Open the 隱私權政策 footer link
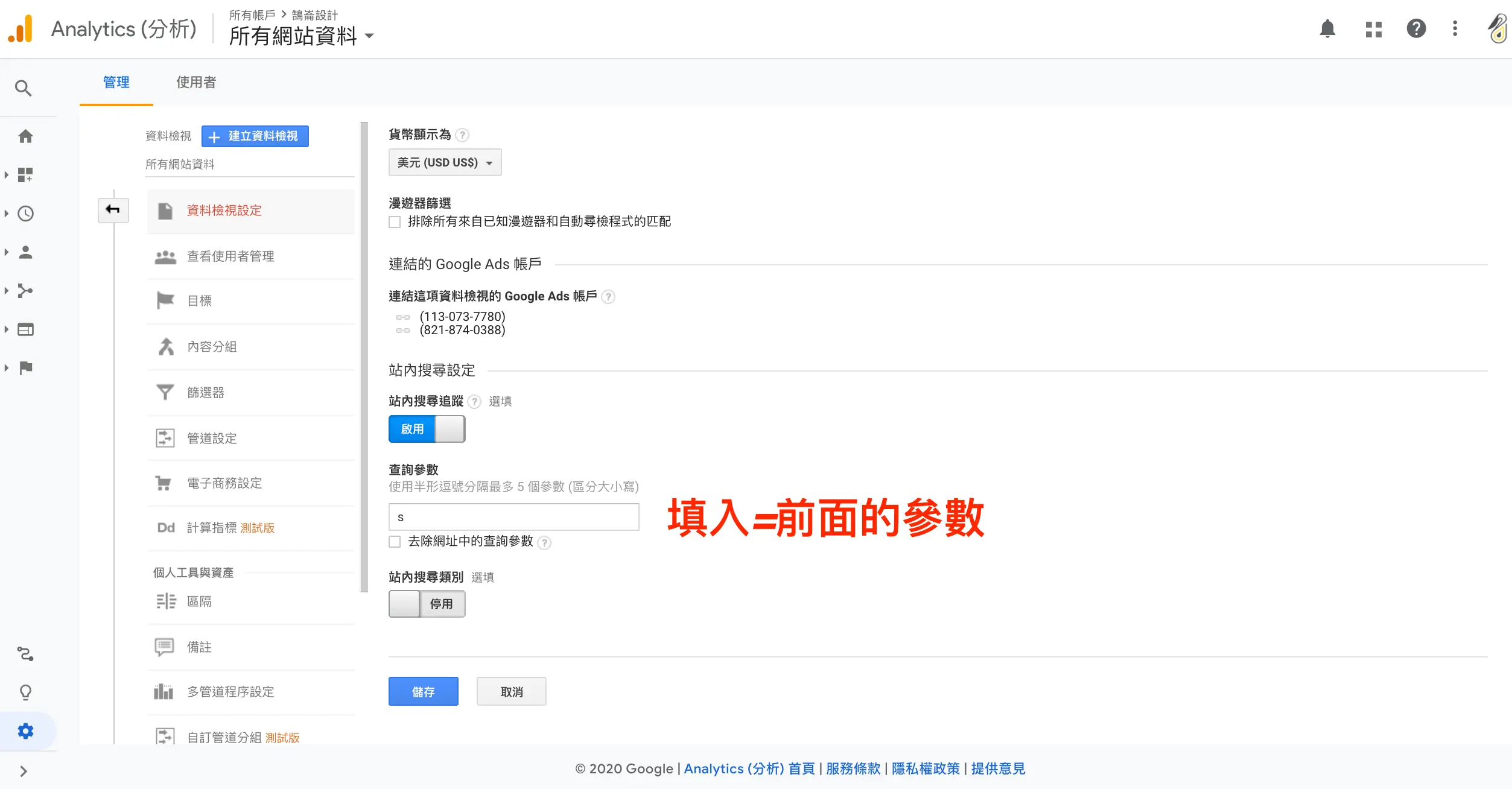This screenshot has width=1512, height=789. tap(926, 768)
